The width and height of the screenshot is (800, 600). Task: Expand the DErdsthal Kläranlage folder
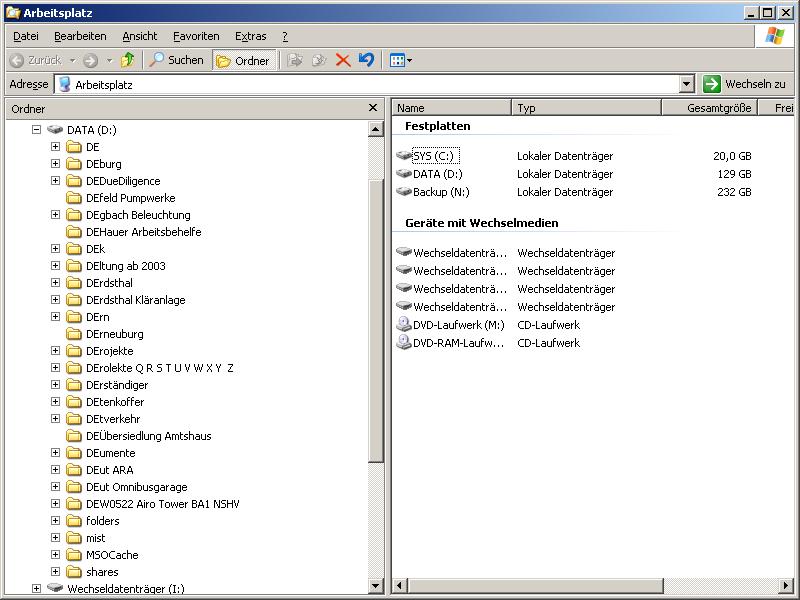coord(56,299)
